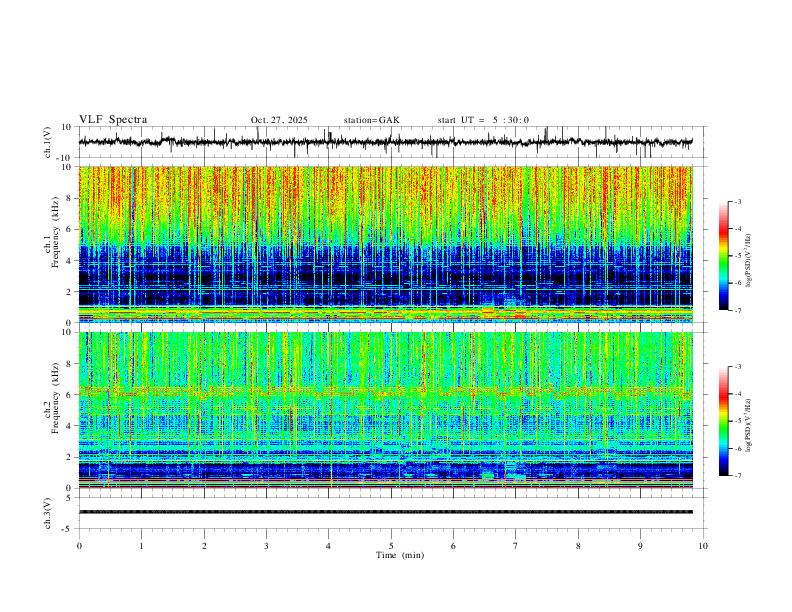This screenshot has height=612, width=792.
Task: Click the ch.1 spectrogram panel
Action: point(385,244)
